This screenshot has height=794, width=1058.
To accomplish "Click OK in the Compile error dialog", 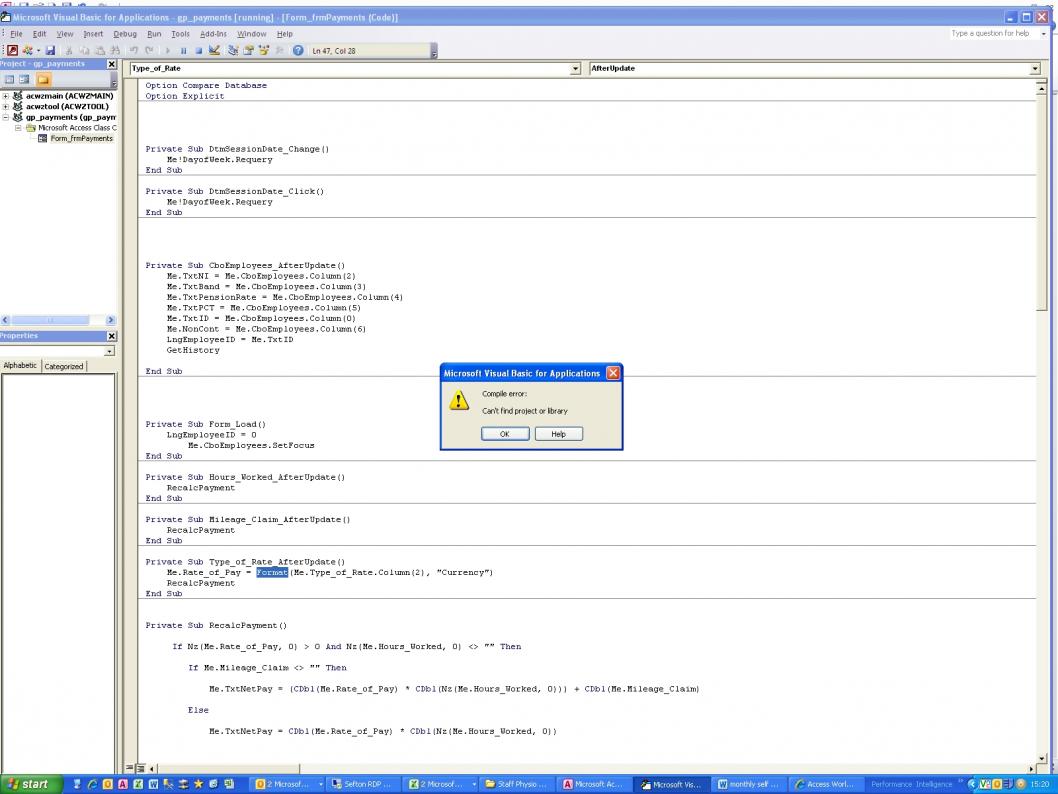I will (505, 434).
